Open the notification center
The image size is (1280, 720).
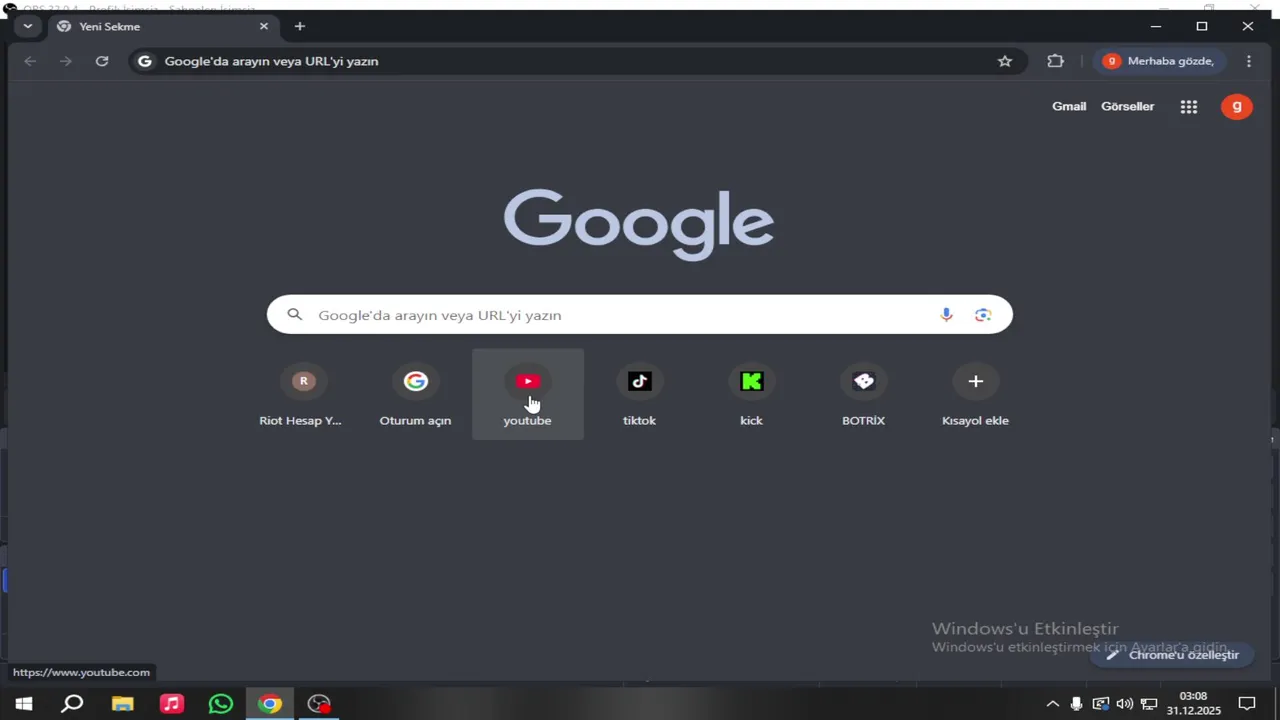[1247, 704]
